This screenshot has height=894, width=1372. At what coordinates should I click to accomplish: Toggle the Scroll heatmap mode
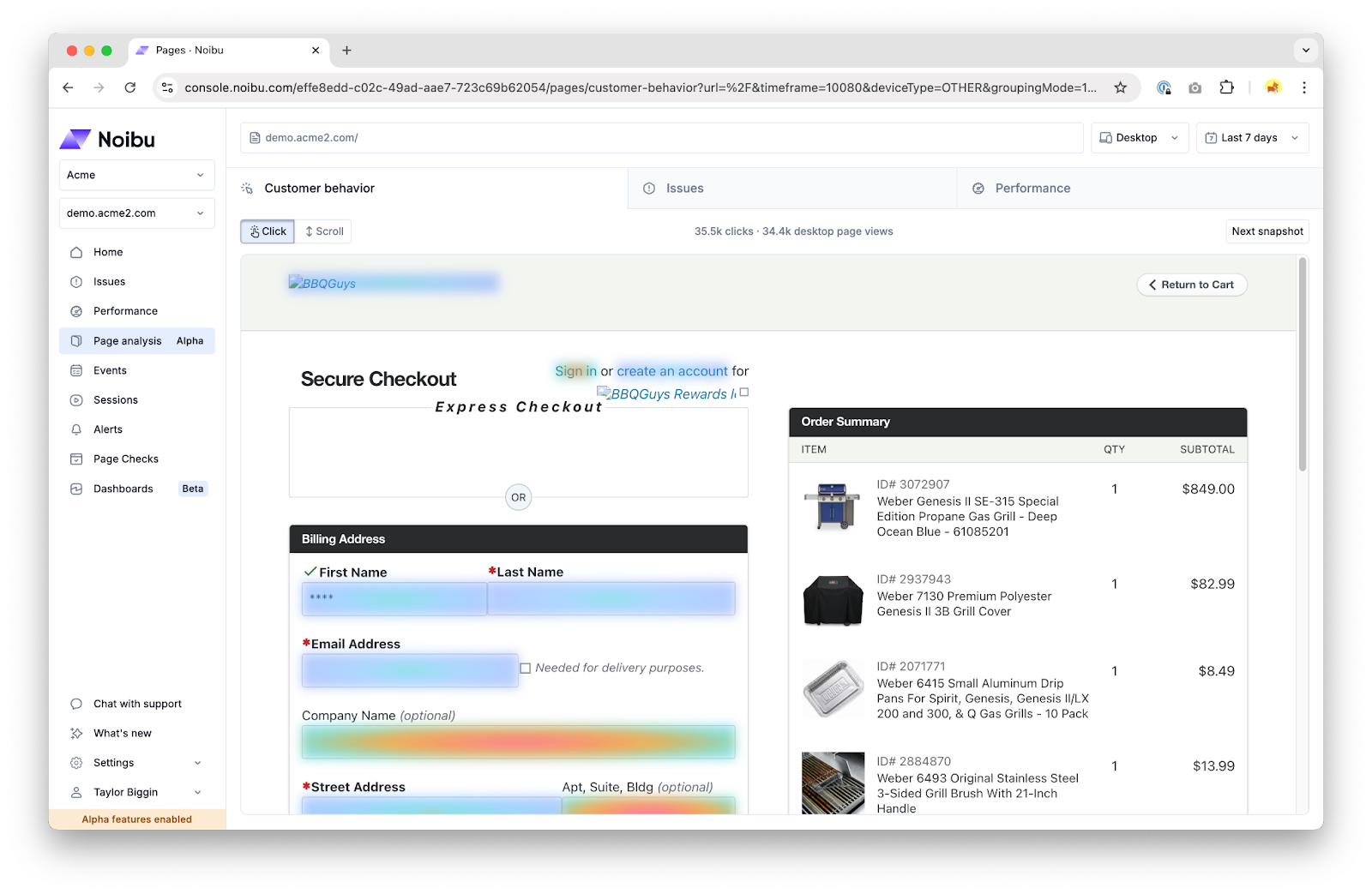(324, 231)
